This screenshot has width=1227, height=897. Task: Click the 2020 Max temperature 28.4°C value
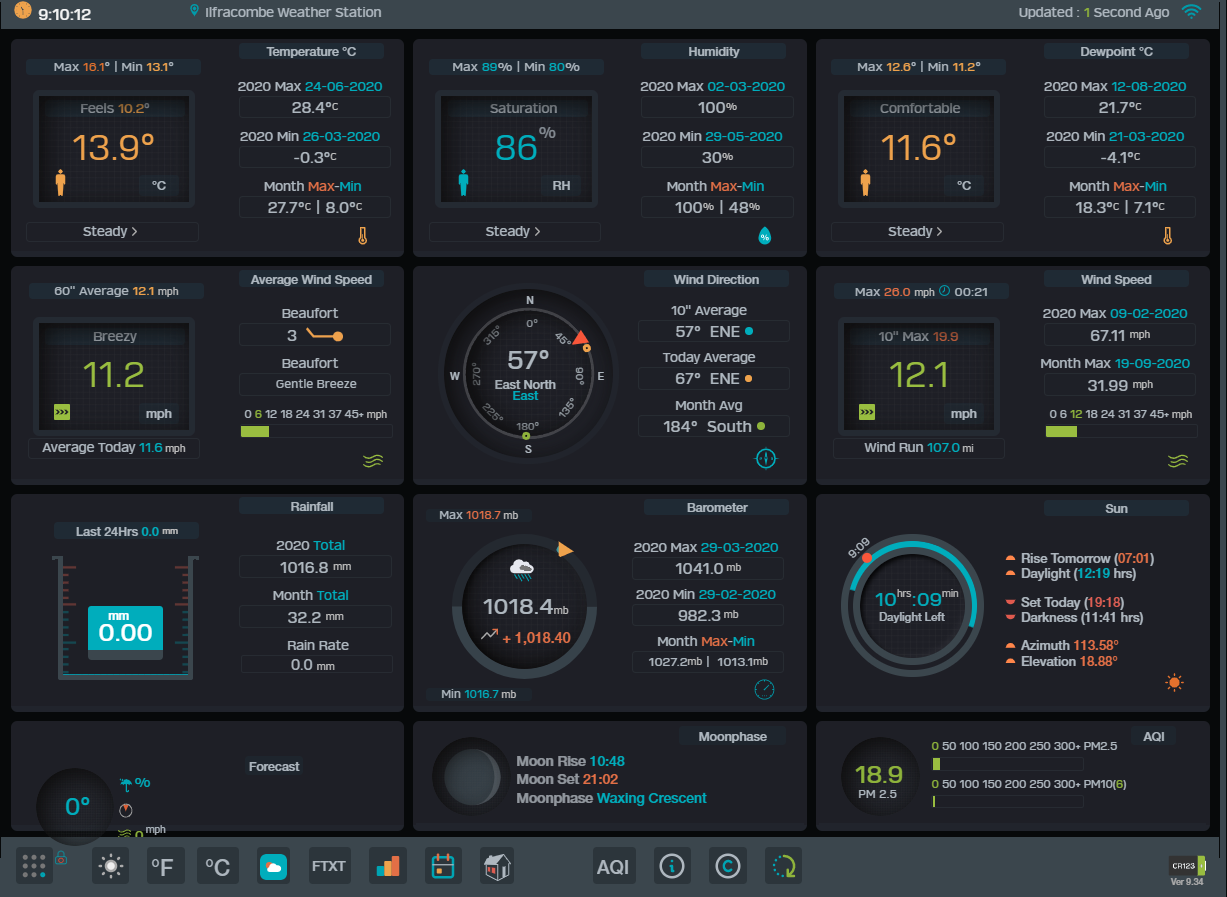click(x=314, y=107)
